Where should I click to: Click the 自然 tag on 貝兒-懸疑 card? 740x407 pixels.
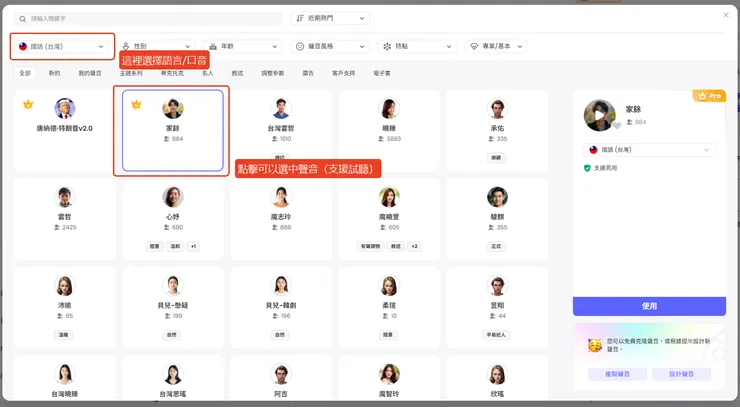coord(172,335)
